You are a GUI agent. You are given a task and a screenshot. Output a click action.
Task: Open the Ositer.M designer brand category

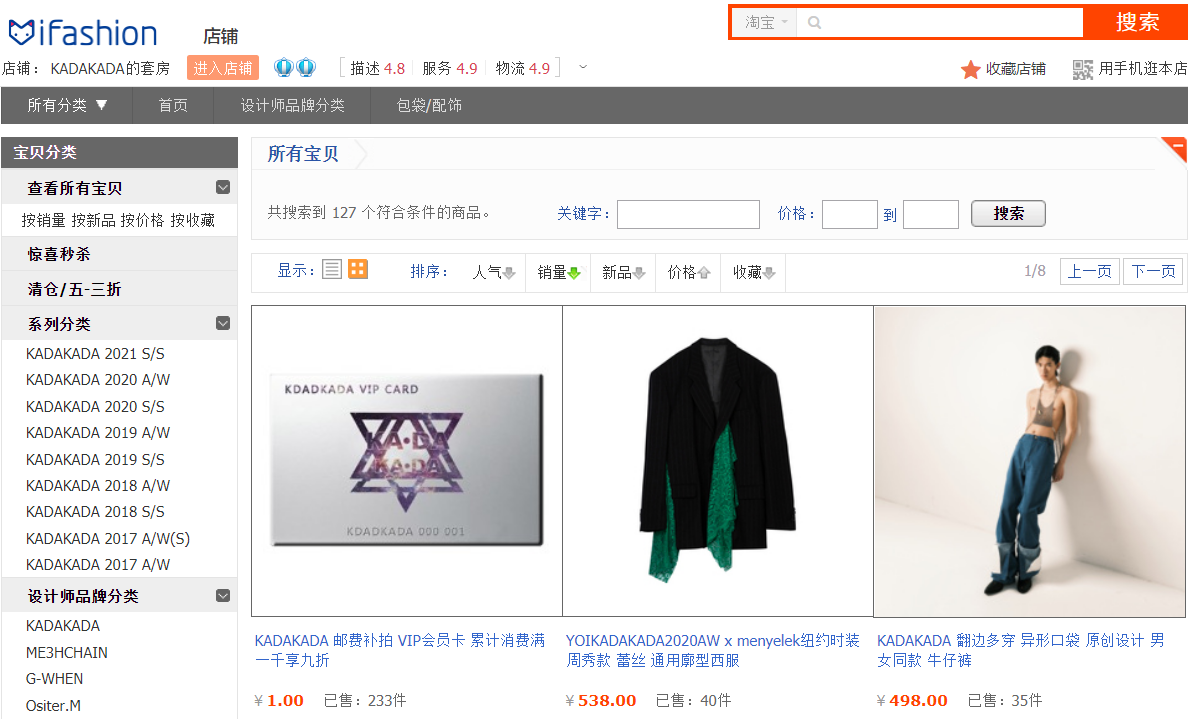53,705
